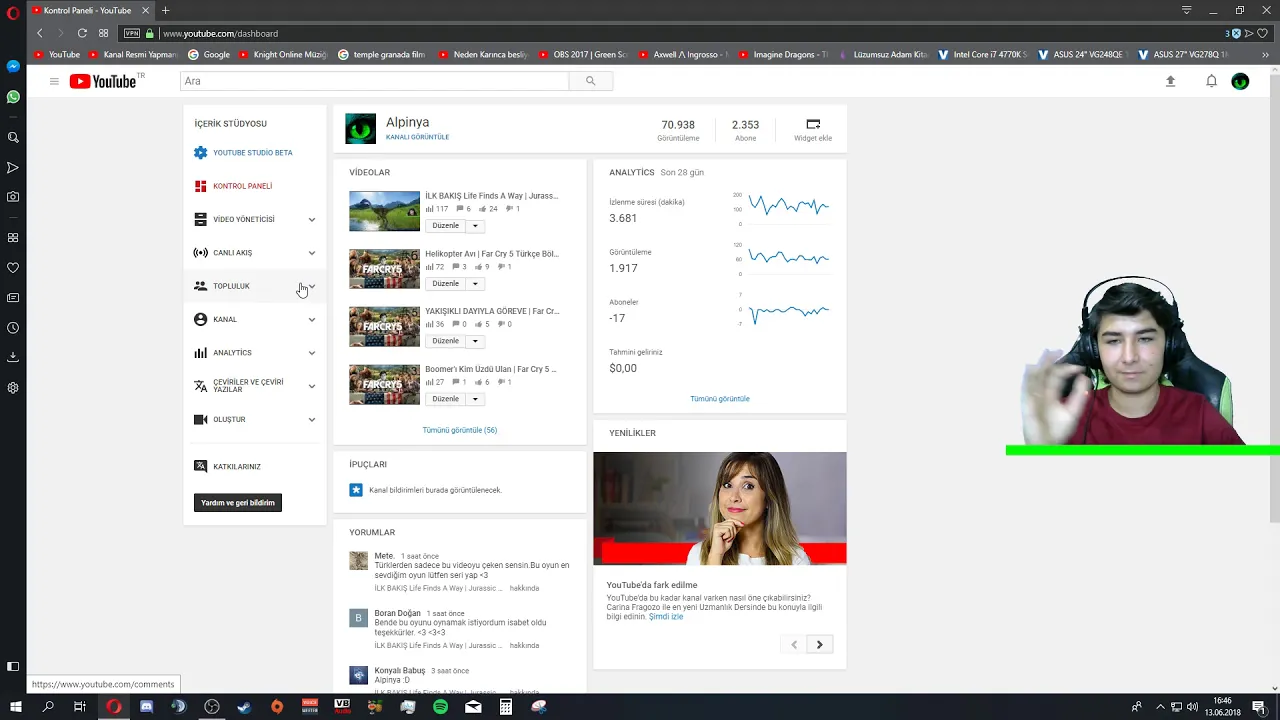Screen dimensions: 1280x720
Task: Open Opera sidebar history clock
Action: tap(13, 327)
